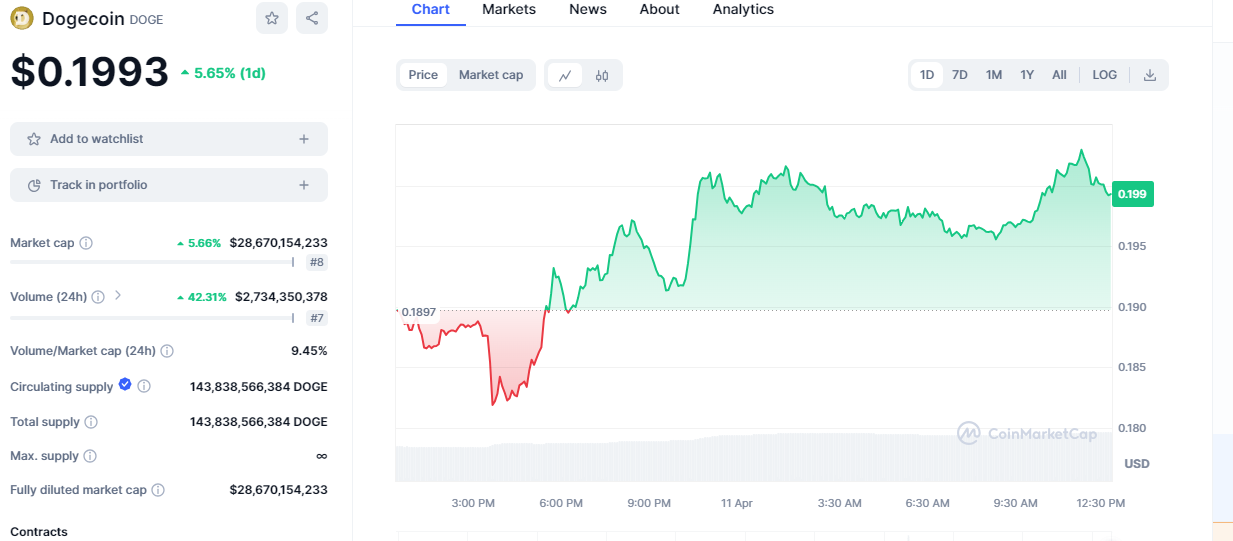The width and height of the screenshot is (1233, 541).
Task: Set chart range to 7D
Action: tap(960, 75)
